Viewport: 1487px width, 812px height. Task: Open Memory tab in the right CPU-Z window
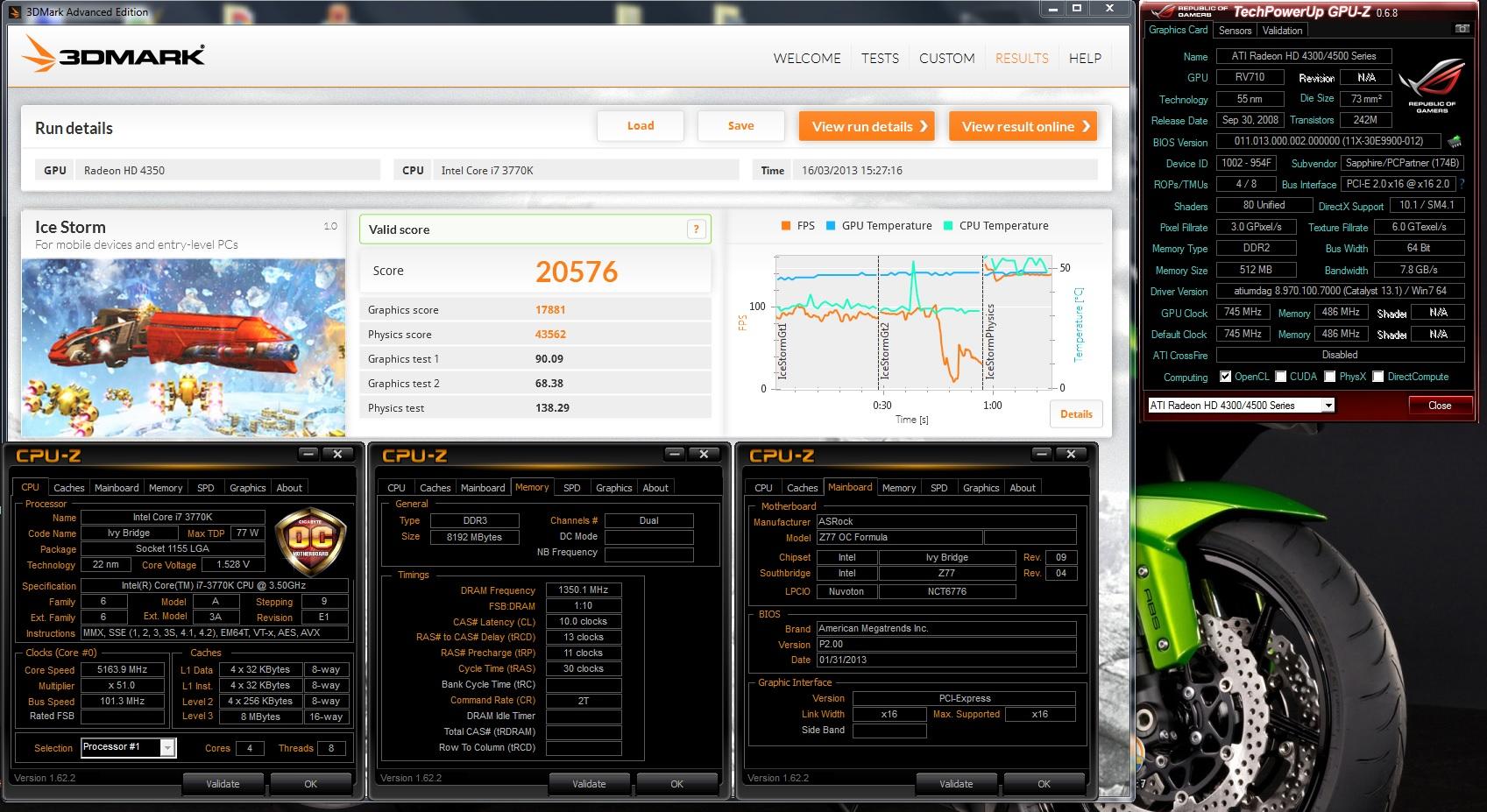[899, 488]
